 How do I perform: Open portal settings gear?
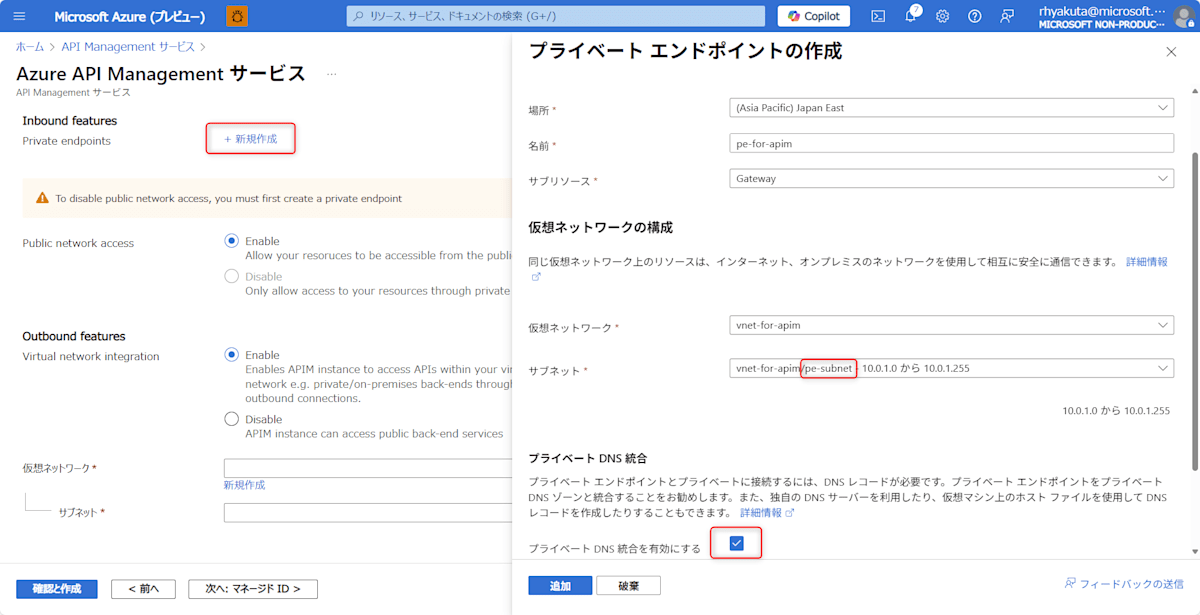pyautogui.click(x=942, y=16)
